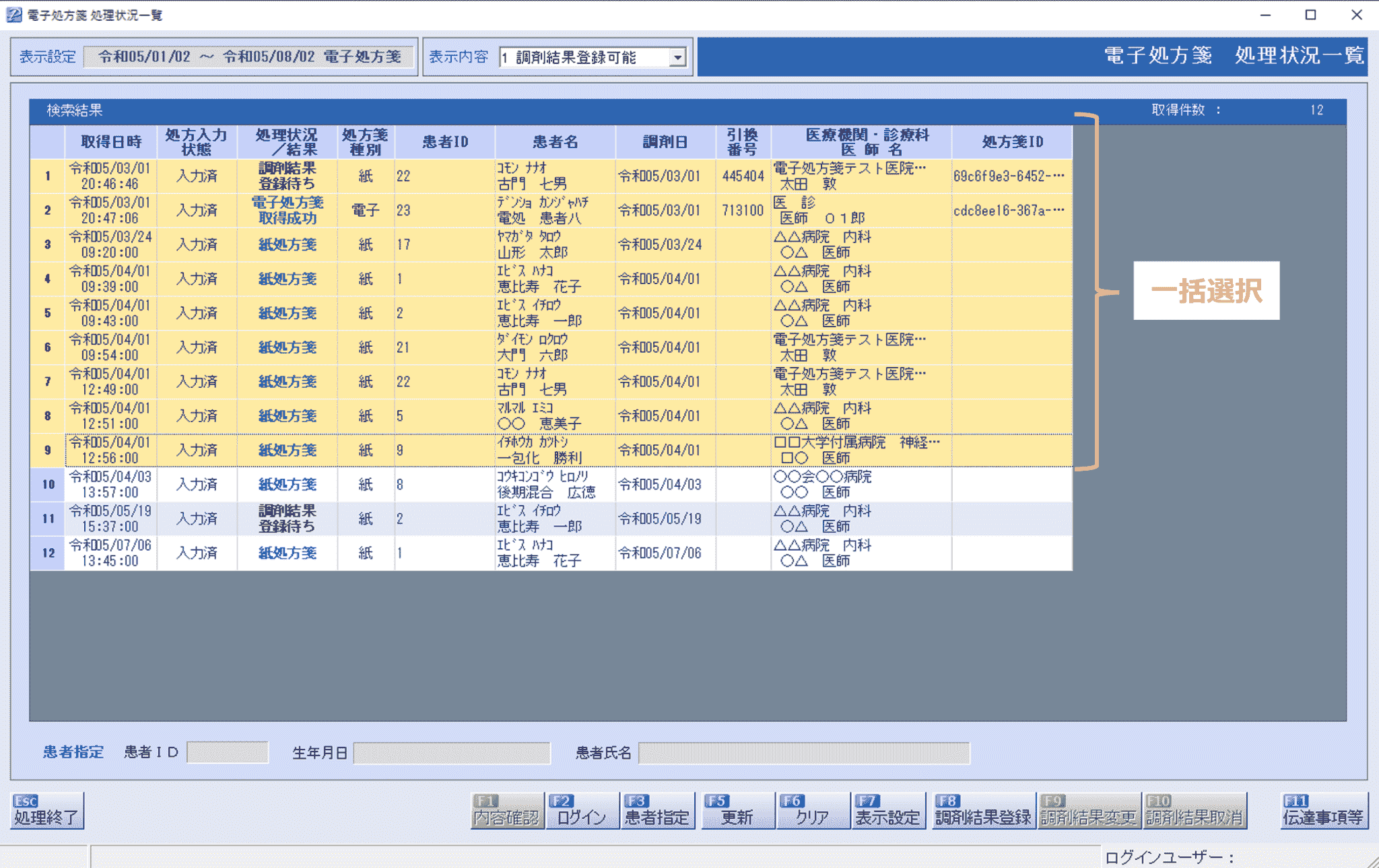Click 処方箋ID column header
1379x868 pixels.
[1012, 142]
